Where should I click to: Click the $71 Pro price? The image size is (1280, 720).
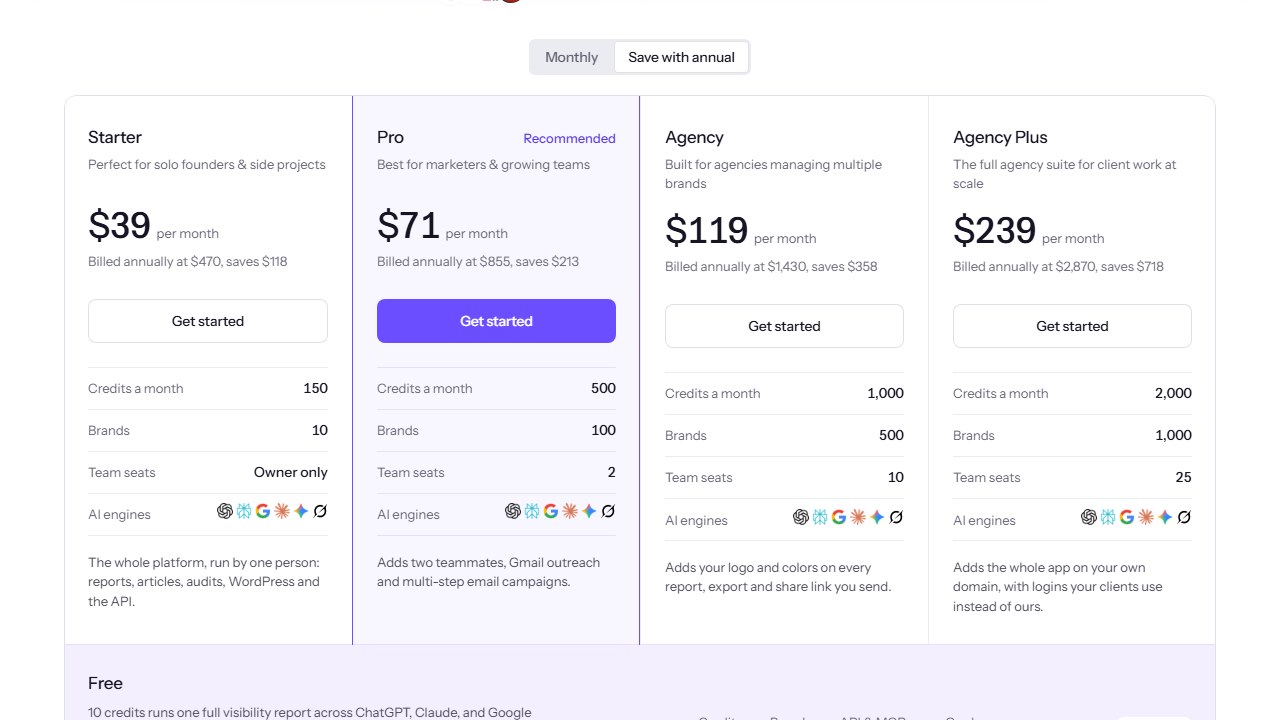point(408,225)
